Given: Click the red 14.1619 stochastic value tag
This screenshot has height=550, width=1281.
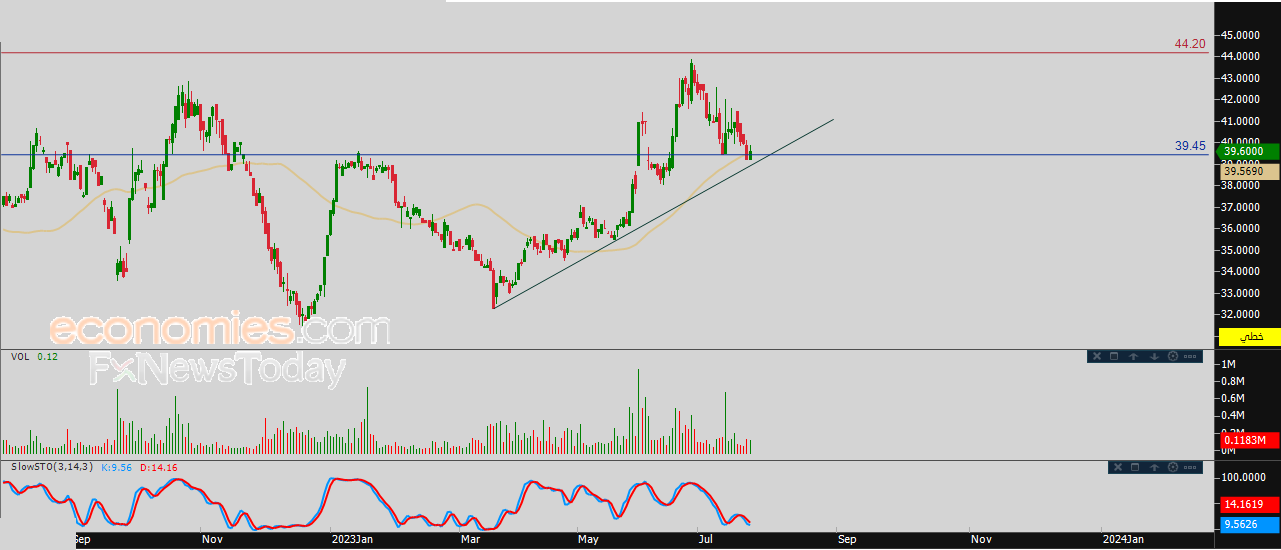Looking at the screenshot, I should 1248,505.
